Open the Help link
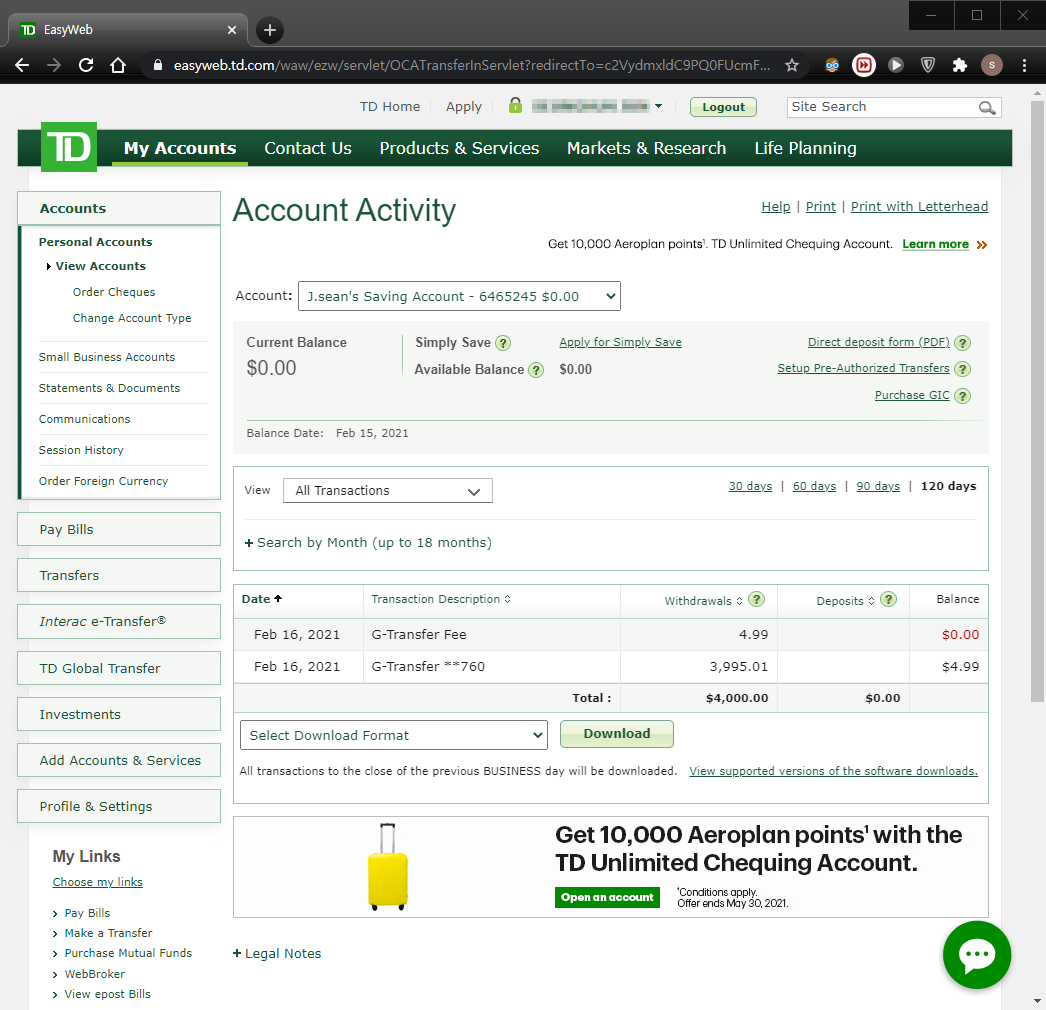Viewport: 1046px width, 1010px height. [x=776, y=207]
